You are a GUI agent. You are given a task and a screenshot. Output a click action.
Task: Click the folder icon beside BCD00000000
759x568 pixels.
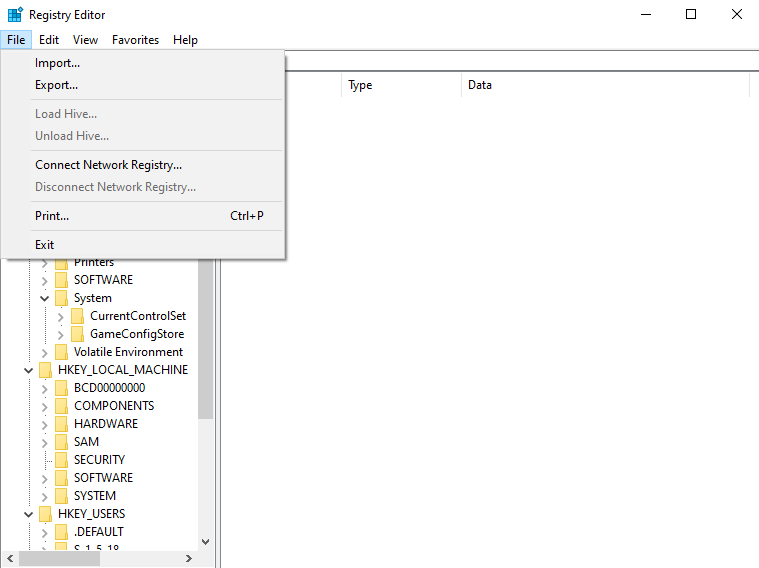pyautogui.click(x=61, y=388)
